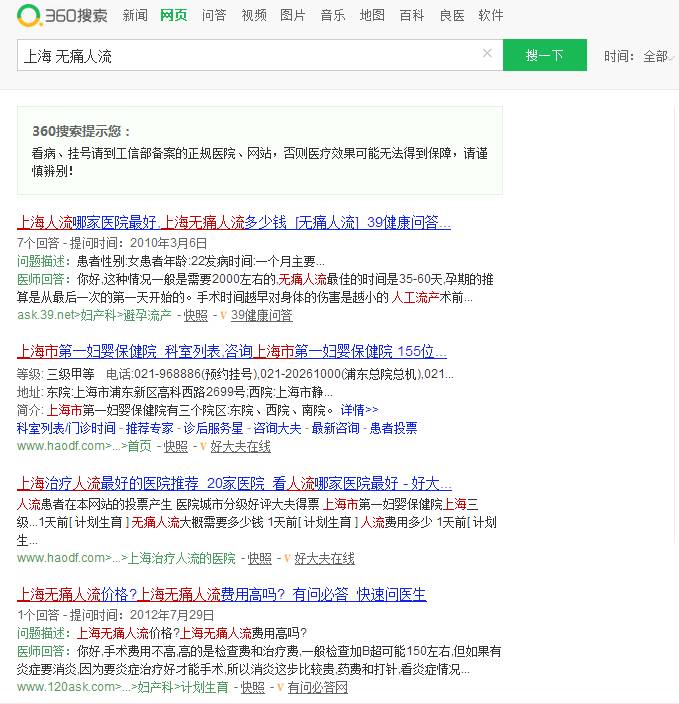Screen dimensions: 679x704
Task: Open the 科室列表/门诊时间 sublink
Action: click(x=66, y=428)
